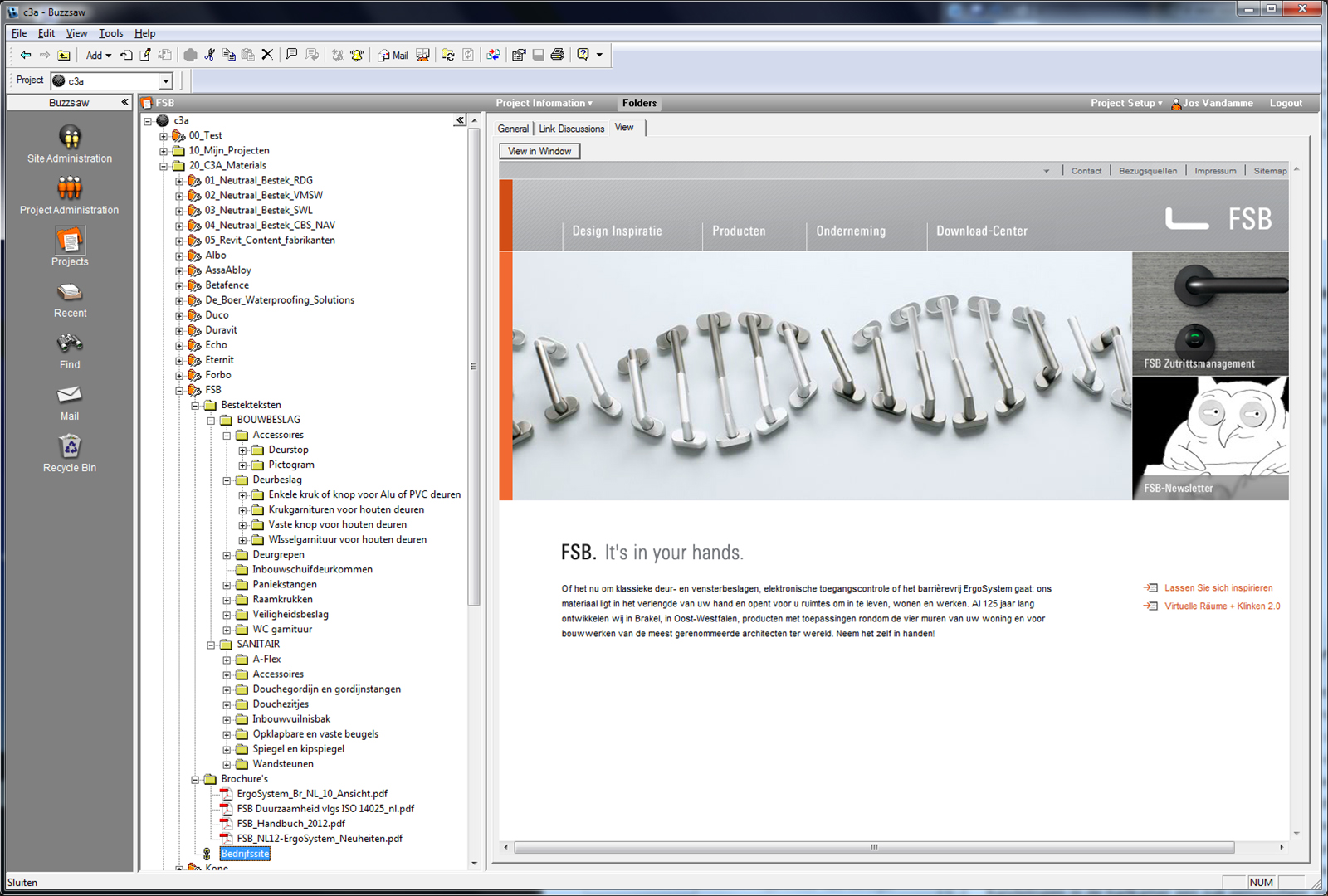Select the Bedrijfssite link item
This screenshot has height=896, width=1328.
pyautogui.click(x=245, y=854)
